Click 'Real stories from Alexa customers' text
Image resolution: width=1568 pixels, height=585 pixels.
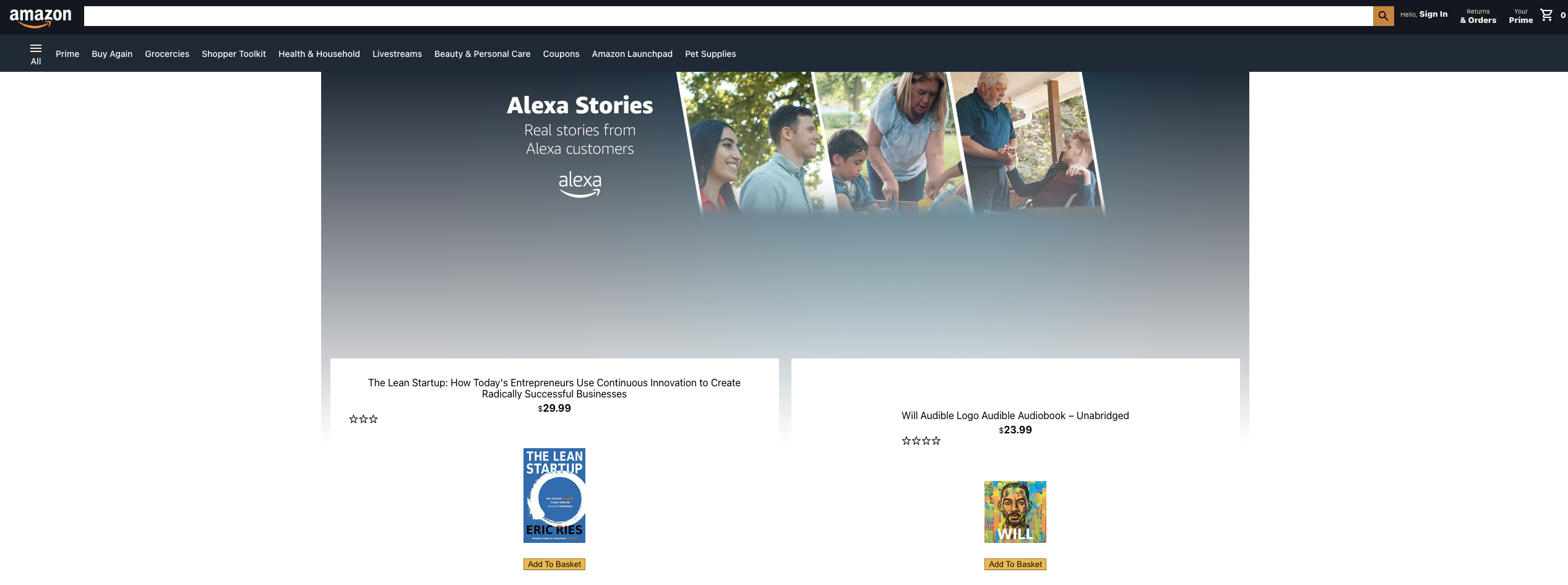coord(580,139)
